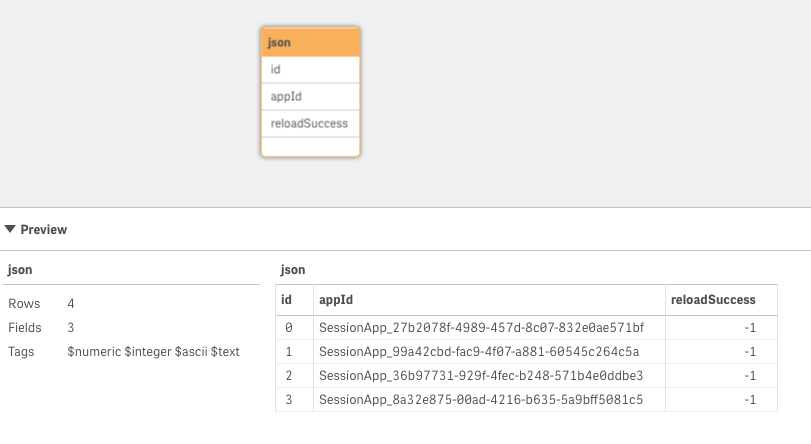Image resolution: width=811 pixels, height=444 pixels.
Task: Click the Rows count value 4
Action: [x=71, y=303]
